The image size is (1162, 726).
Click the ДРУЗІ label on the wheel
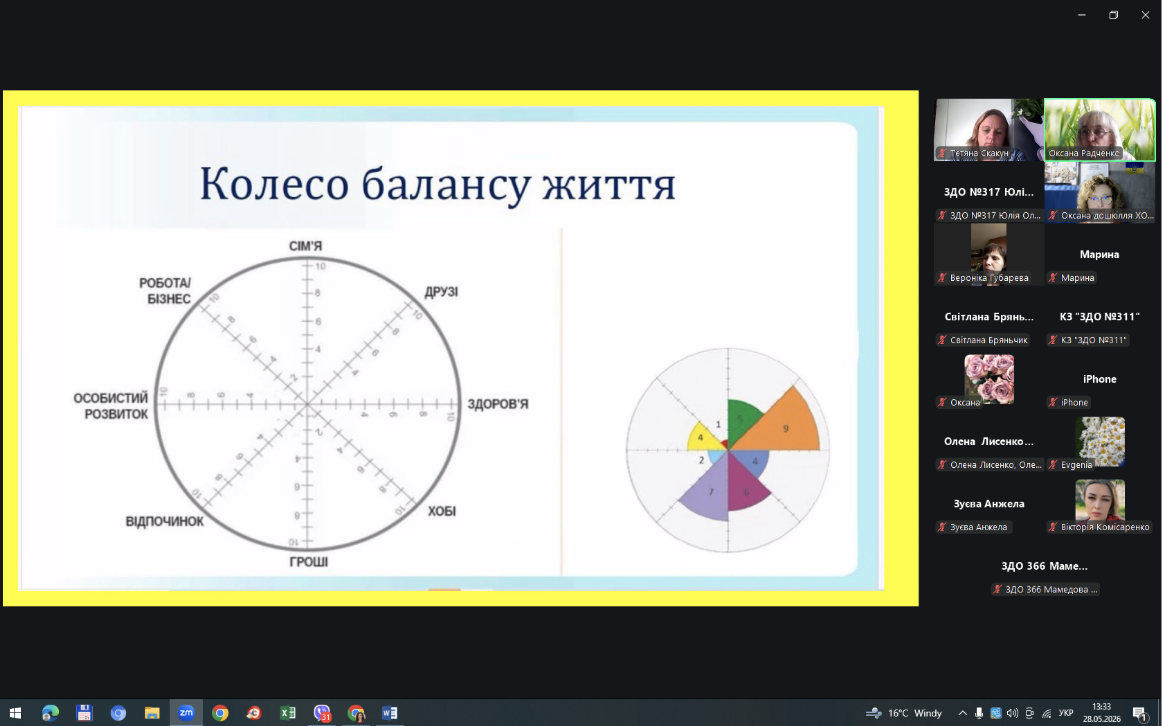(x=441, y=292)
